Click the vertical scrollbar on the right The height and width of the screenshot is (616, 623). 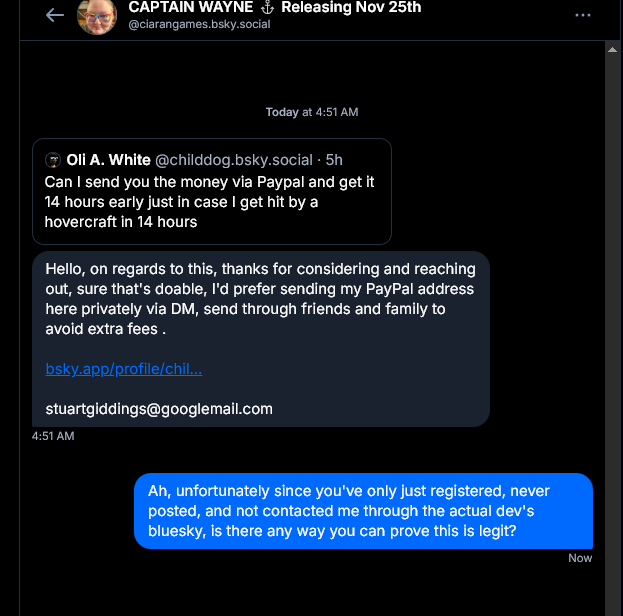click(614, 300)
